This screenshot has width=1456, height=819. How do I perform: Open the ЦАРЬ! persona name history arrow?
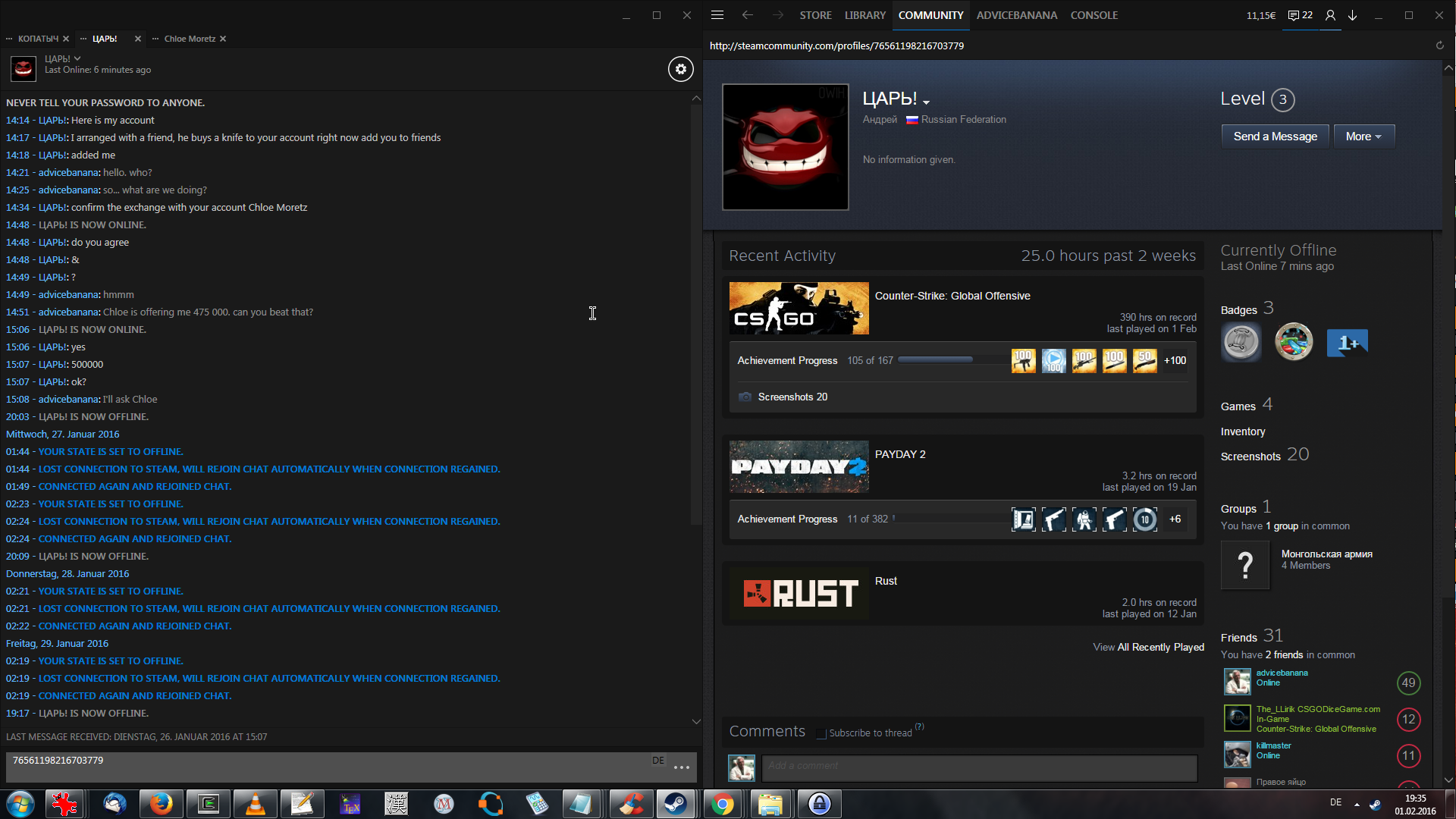pos(926,102)
